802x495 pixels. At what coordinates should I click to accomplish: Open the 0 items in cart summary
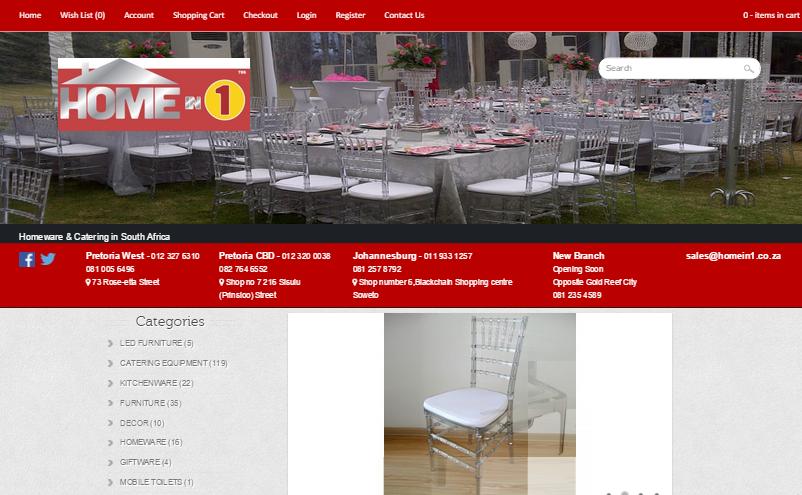pyautogui.click(x=771, y=15)
